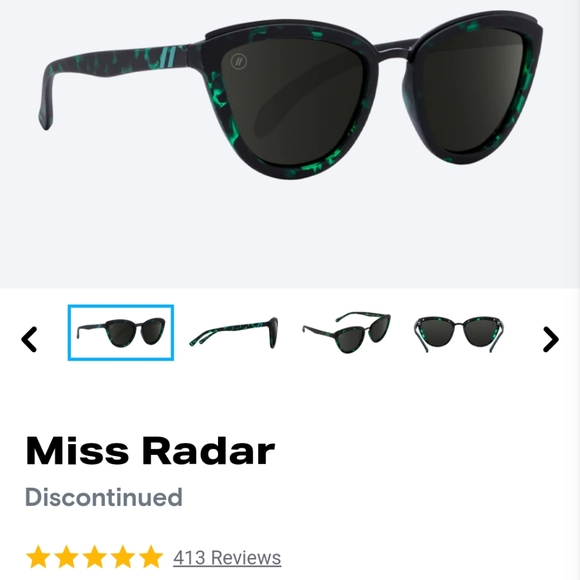This screenshot has width=580, height=580.
Task: Click the circular logo on the left lens
Action: (x=239, y=61)
